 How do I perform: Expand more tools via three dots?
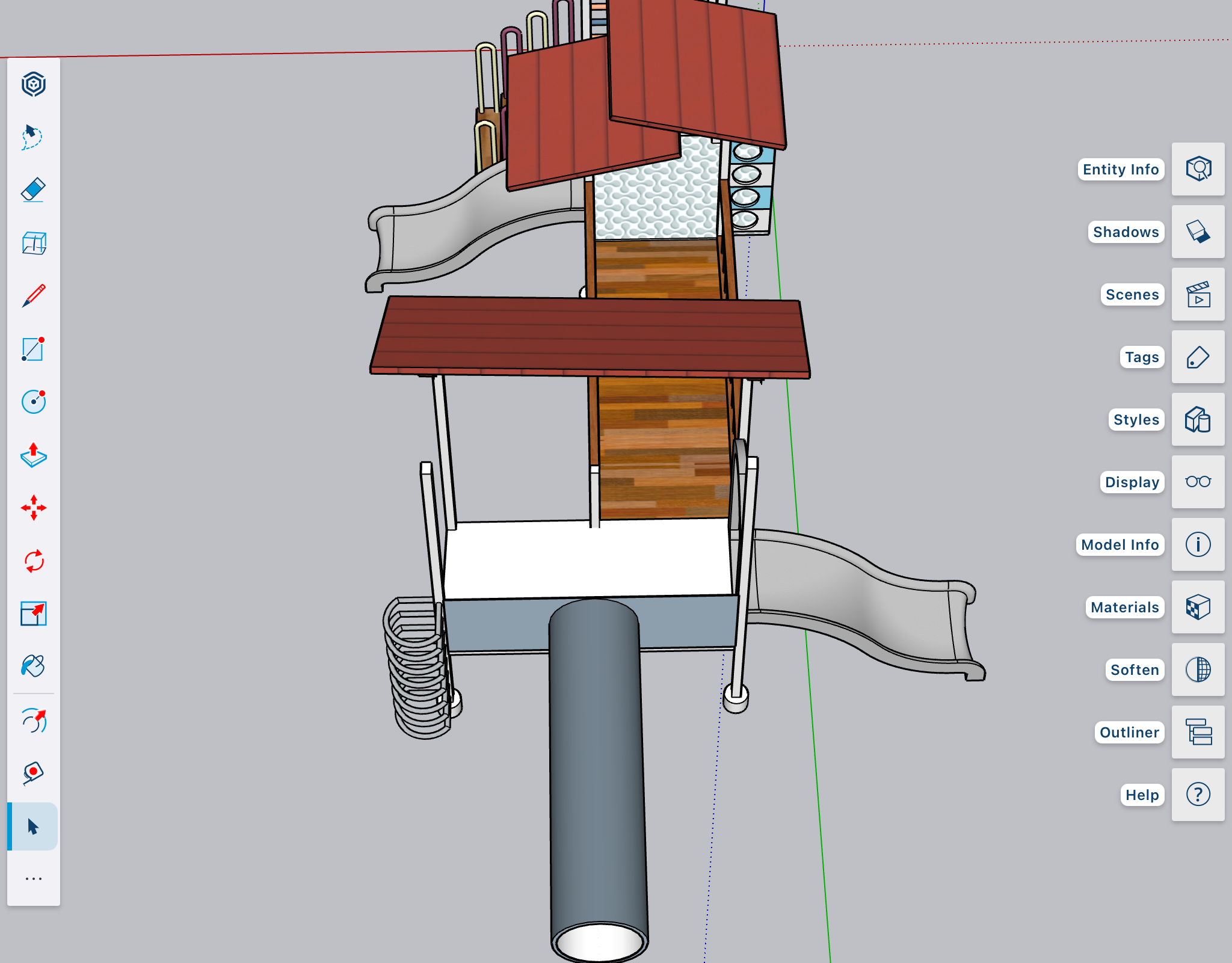tap(34, 879)
